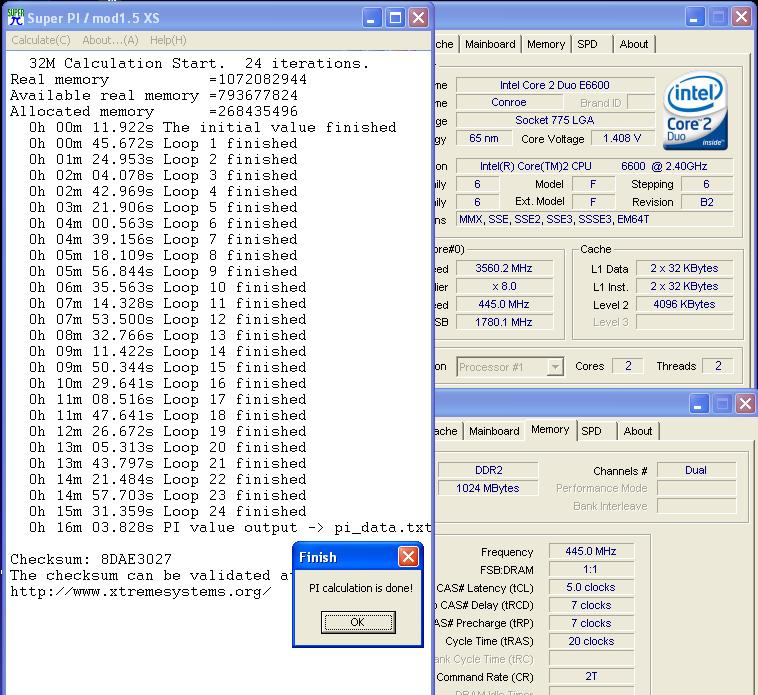The image size is (758, 695).
Task: Select SPD tab in lower CPU-Z window
Action: coord(591,431)
